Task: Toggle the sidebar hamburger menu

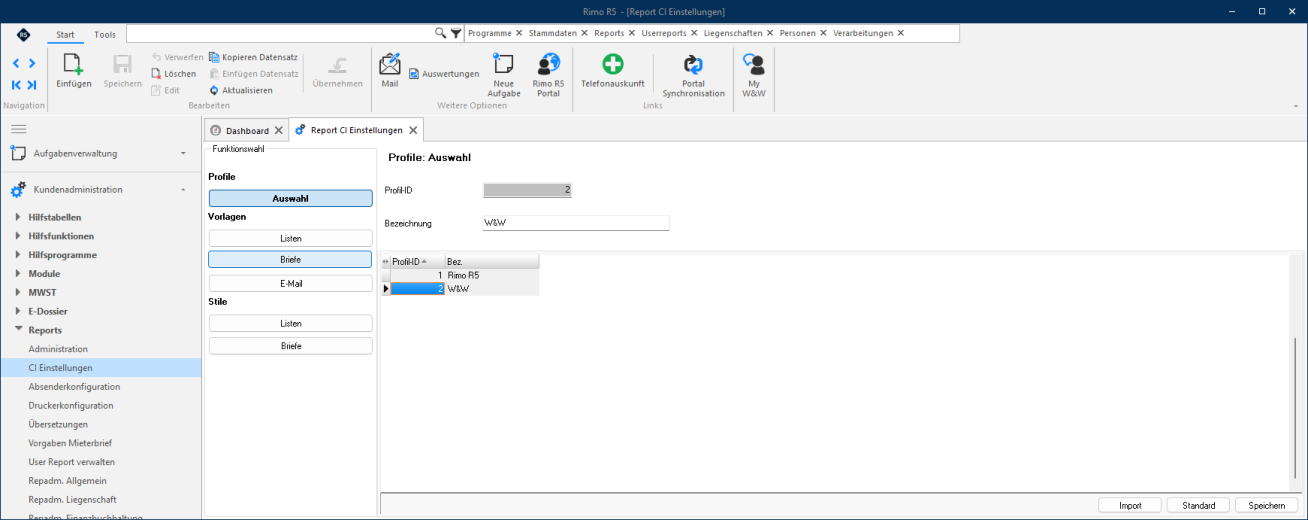Action: 18,129
